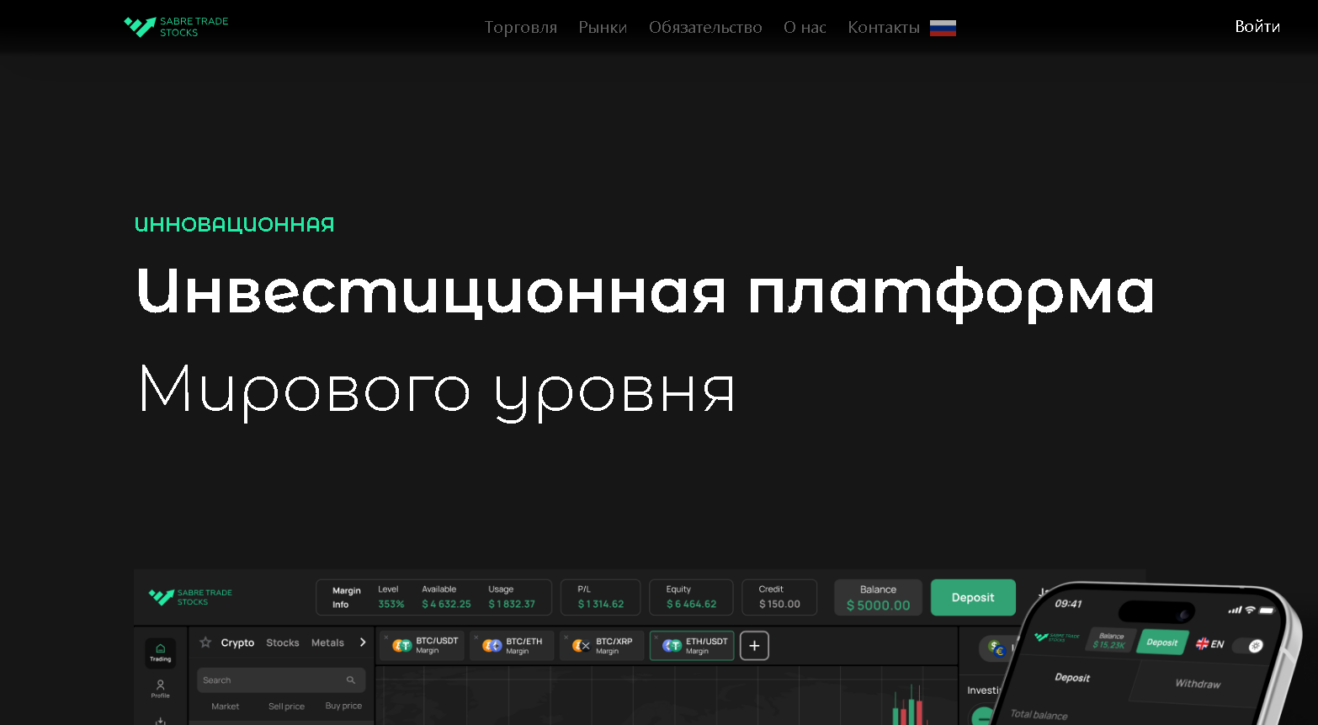
Task: Click the Sabre Trade logo inside the desktop platform preview
Action: (x=190, y=597)
